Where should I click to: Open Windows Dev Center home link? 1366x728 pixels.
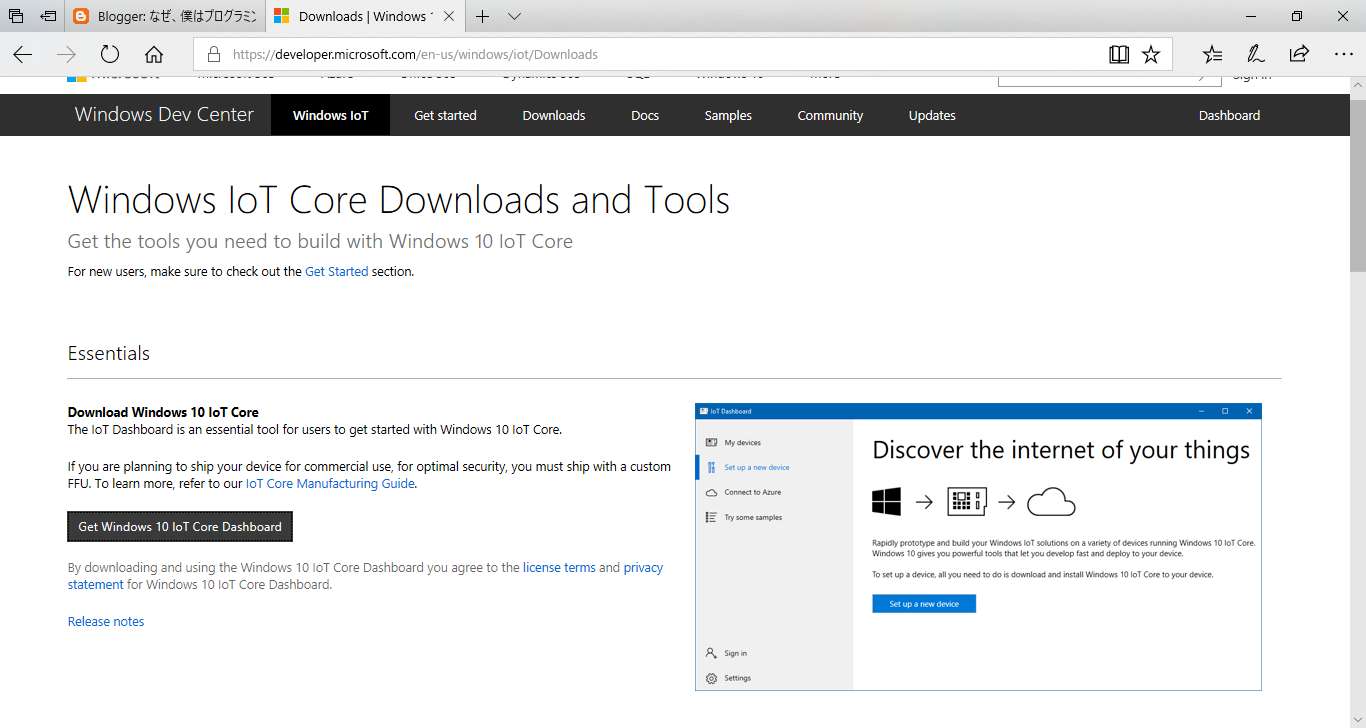(x=164, y=115)
